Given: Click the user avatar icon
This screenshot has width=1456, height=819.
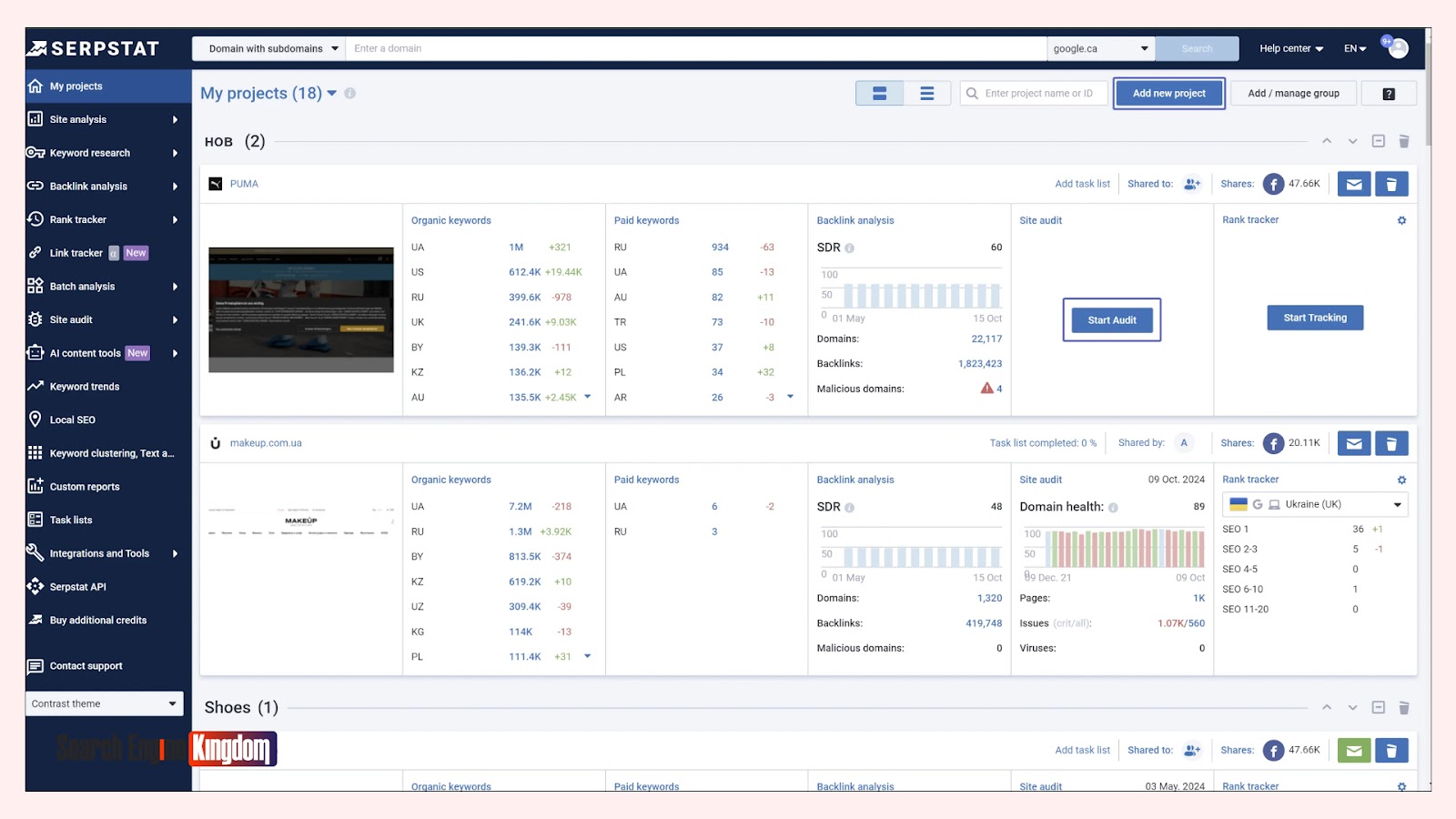Looking at the screenshot, I should (x=1398, y=48).
